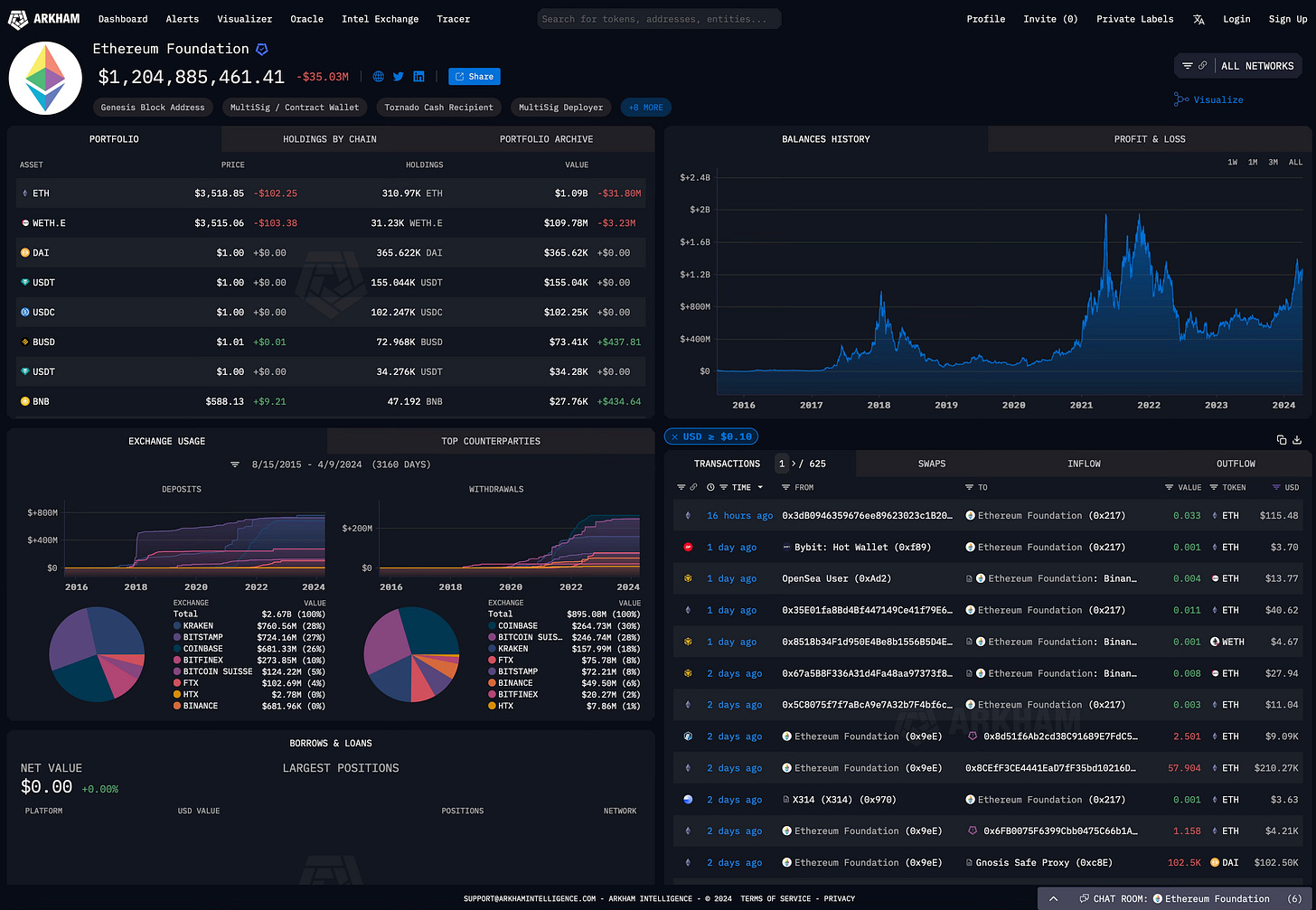Select the 3M balance history range
Image resolution: width=1316 pixels, height=910 pixels.
pos(1273,163)
